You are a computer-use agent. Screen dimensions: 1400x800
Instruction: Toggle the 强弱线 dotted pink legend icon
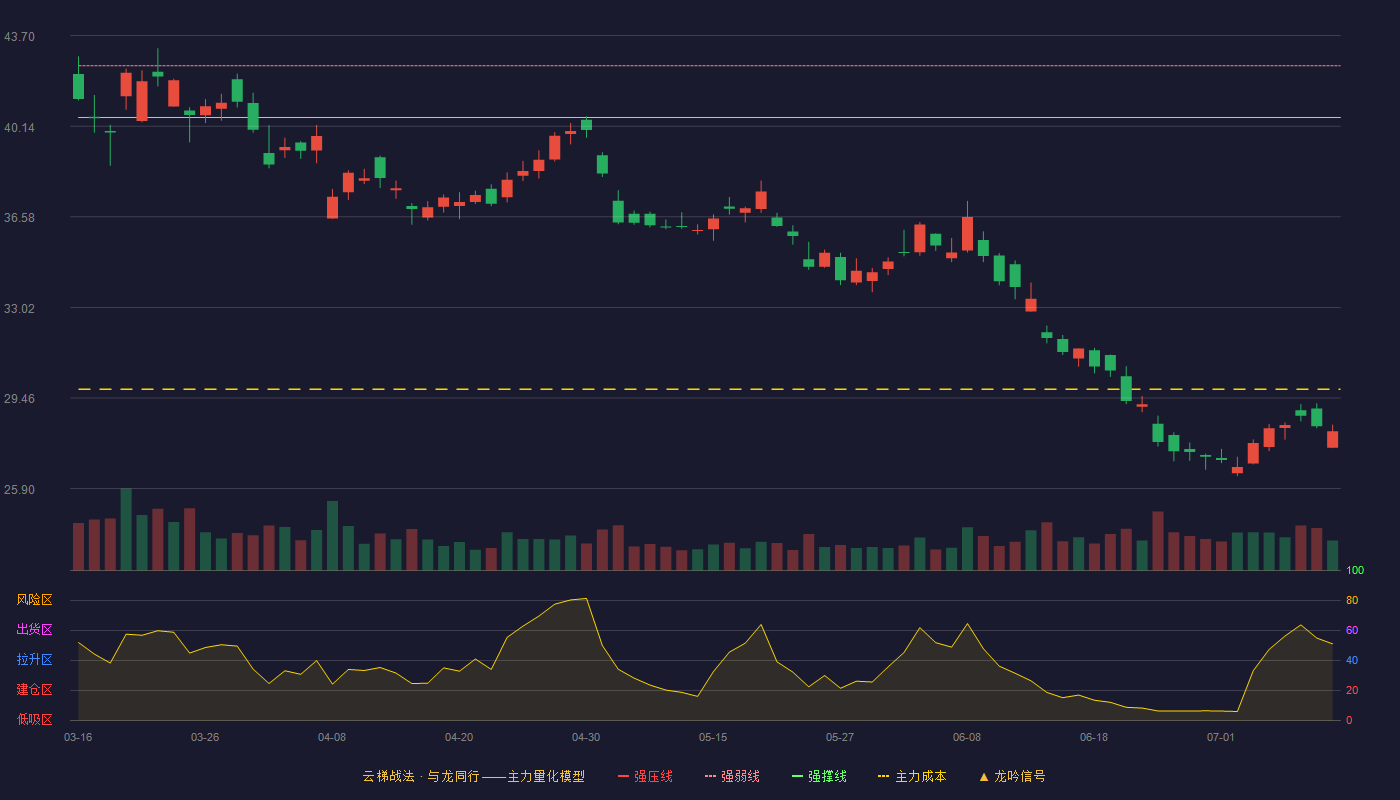tap(710, 776)
